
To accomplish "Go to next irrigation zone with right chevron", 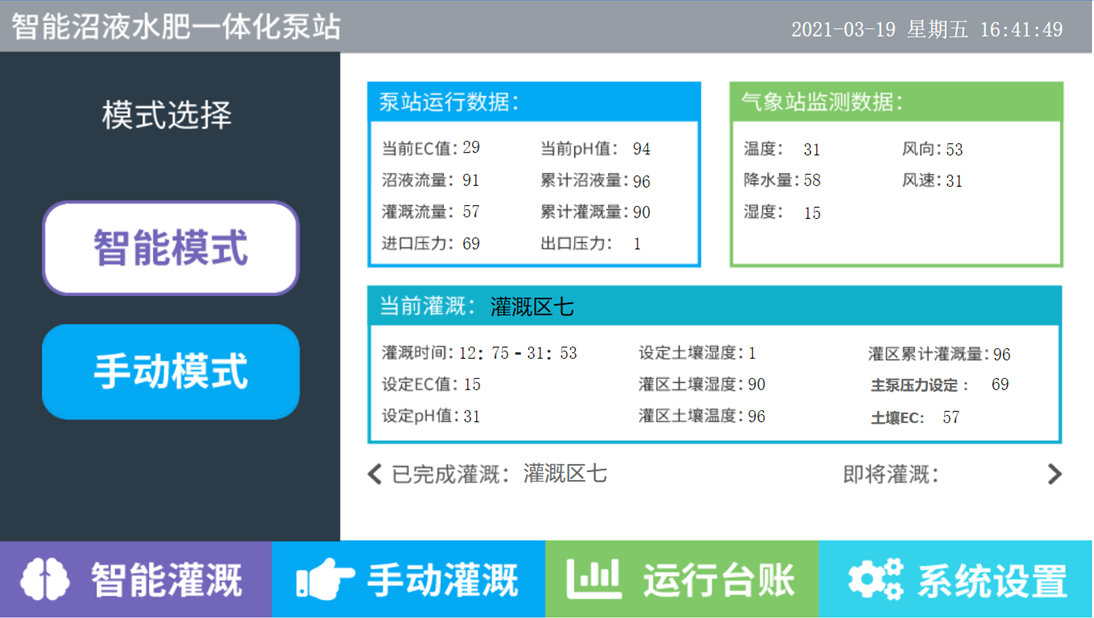I will point(1054,474).
